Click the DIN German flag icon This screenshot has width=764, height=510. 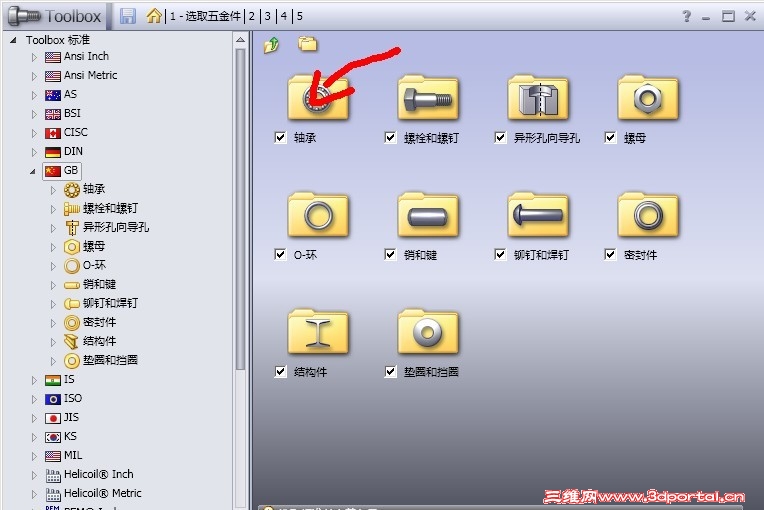[53, 152]
